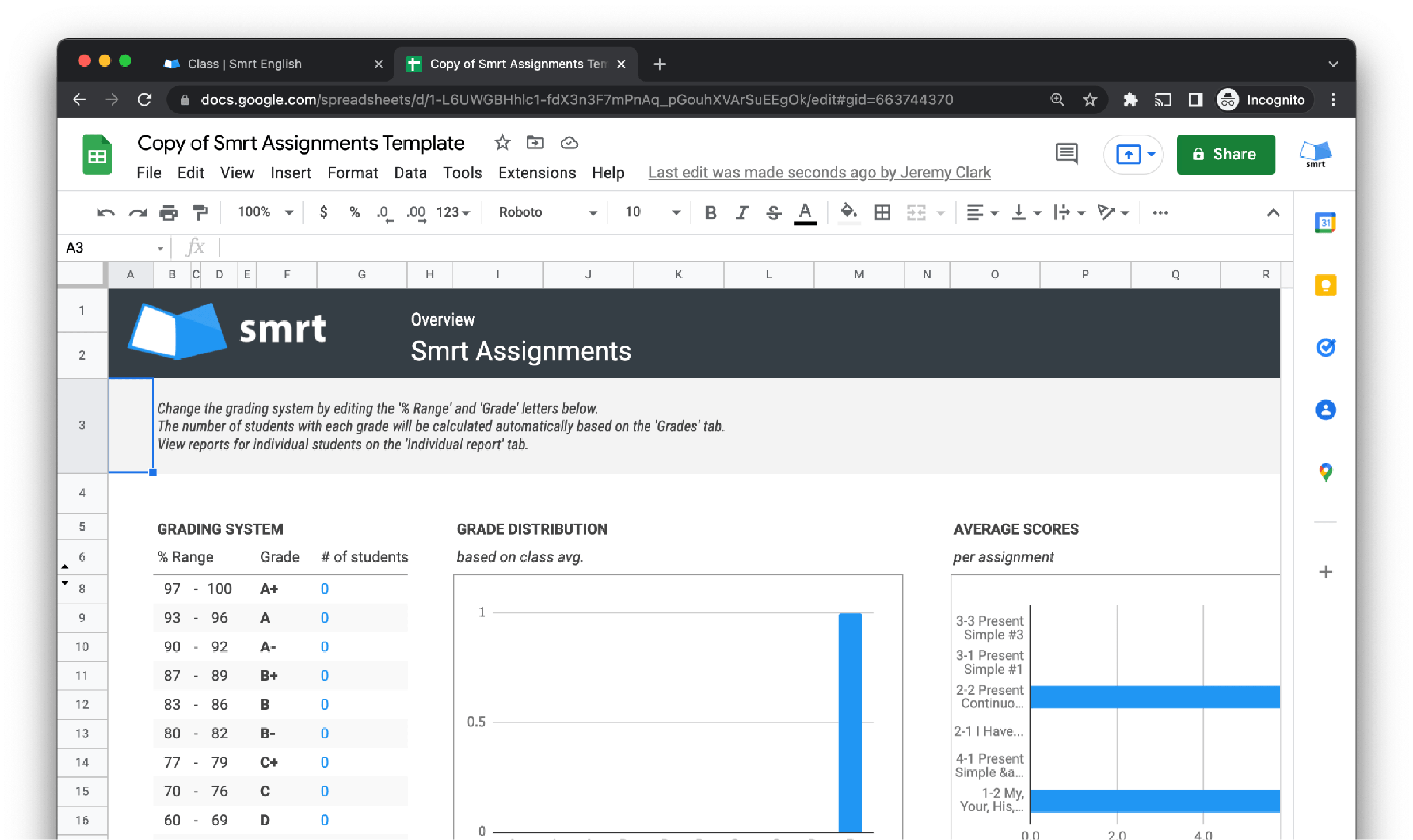The image size is (1413, 840).
Task: Star the spreadsheet document
Action: coord(502,142)
